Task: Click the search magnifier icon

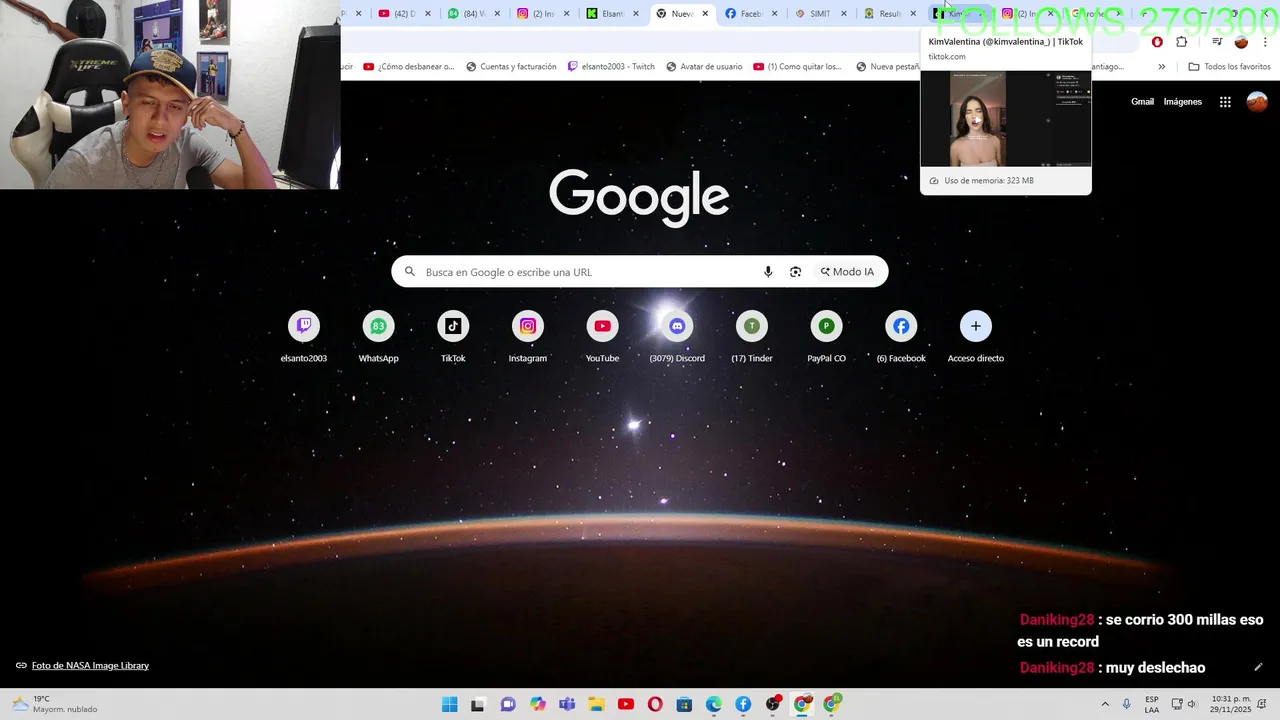Action: [410, 272]
